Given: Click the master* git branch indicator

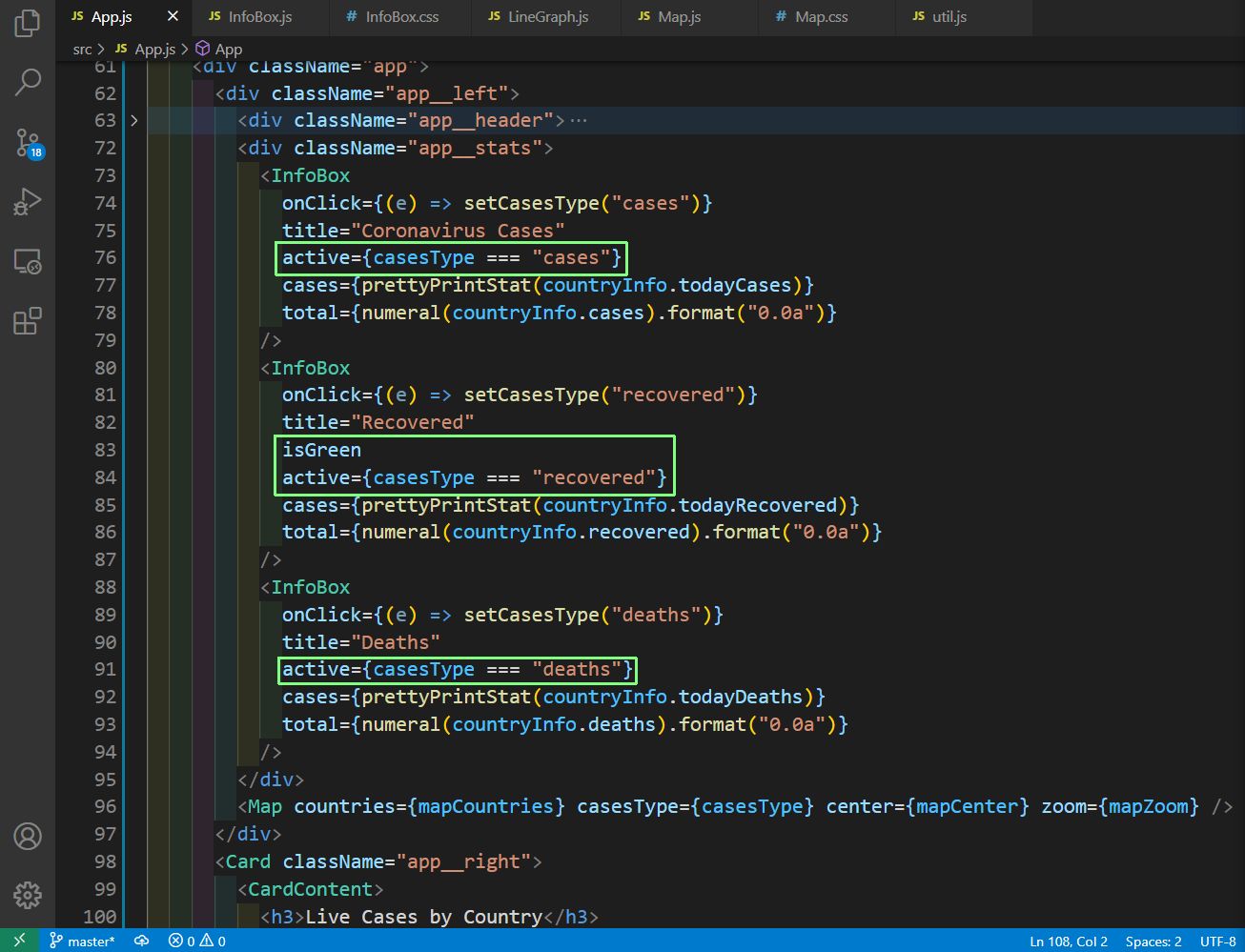Looking at the screenshot, I should pyautogui.click(x=82, y=941).
